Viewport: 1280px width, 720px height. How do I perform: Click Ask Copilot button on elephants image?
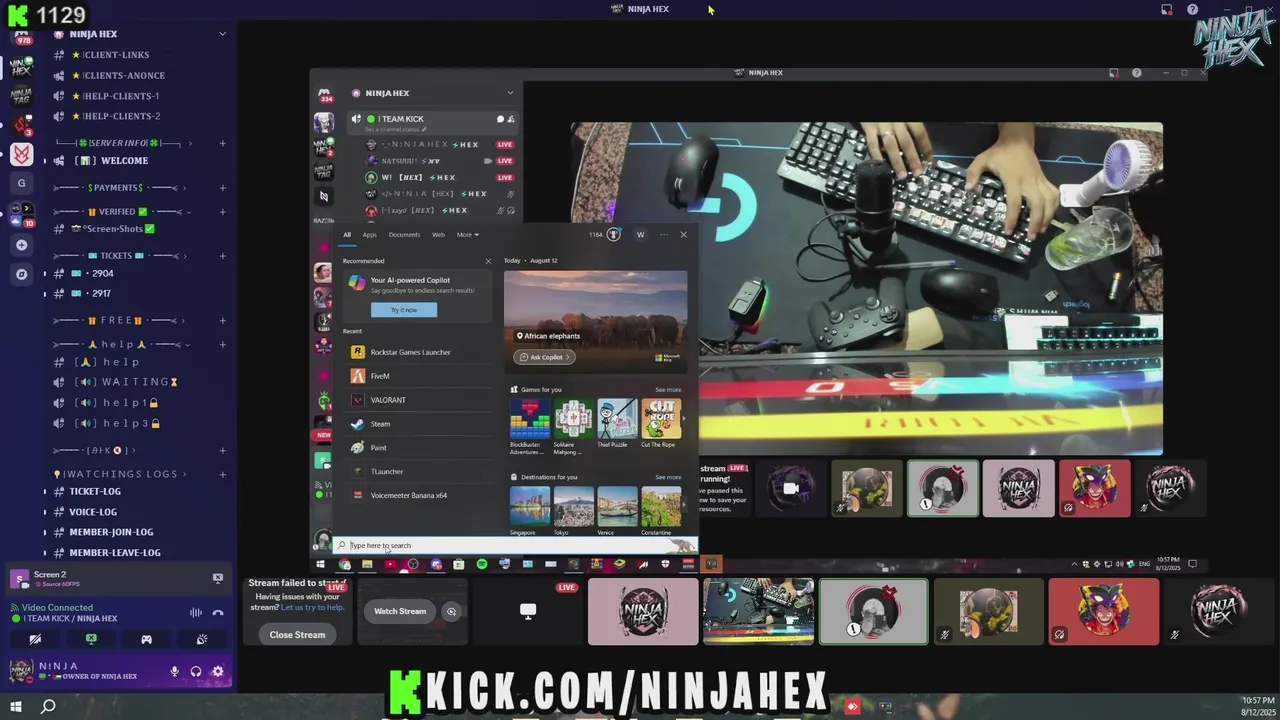pyautogui.click(x=543, y=357)
